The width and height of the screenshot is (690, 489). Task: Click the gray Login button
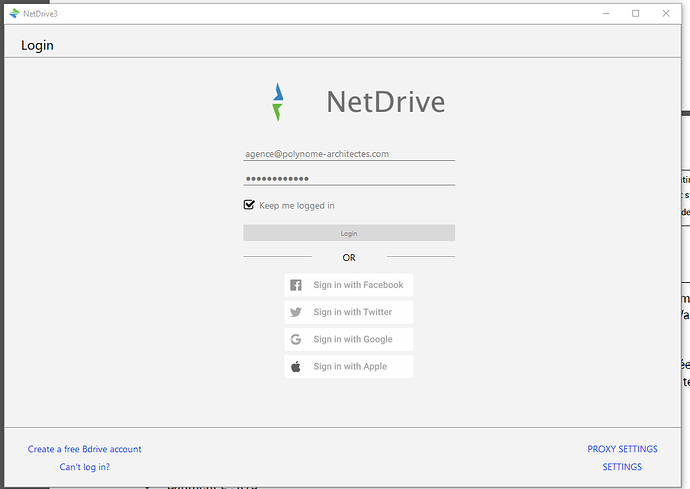349,233
